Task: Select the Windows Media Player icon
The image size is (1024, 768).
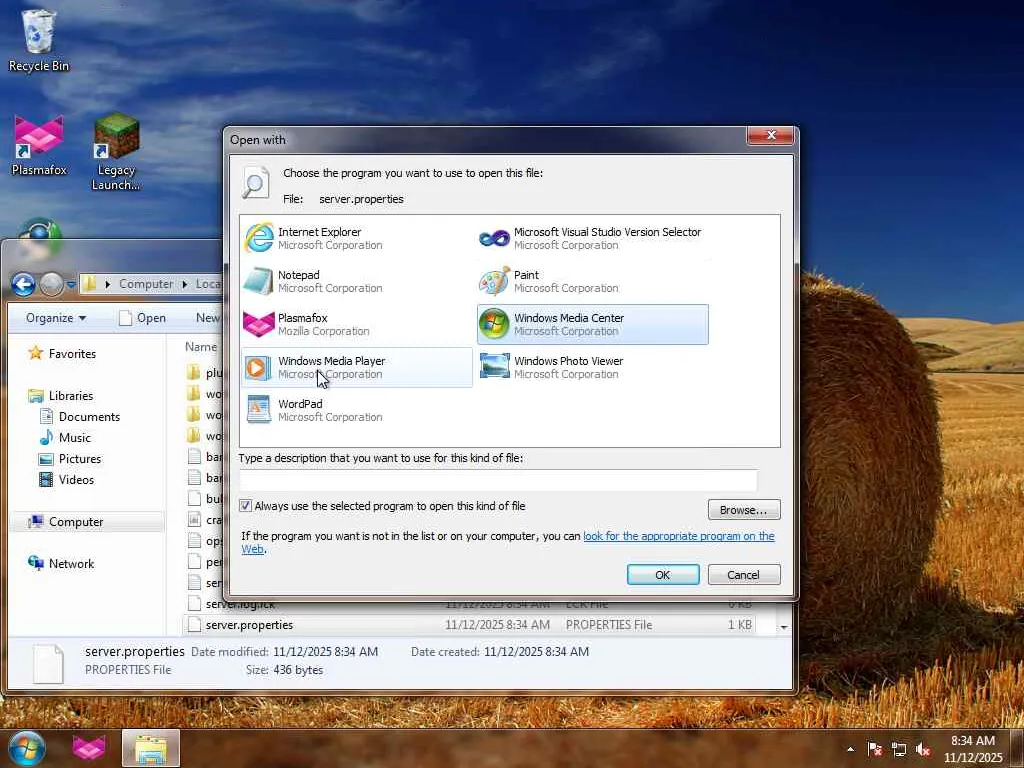Action: click(x=259, y=368)
